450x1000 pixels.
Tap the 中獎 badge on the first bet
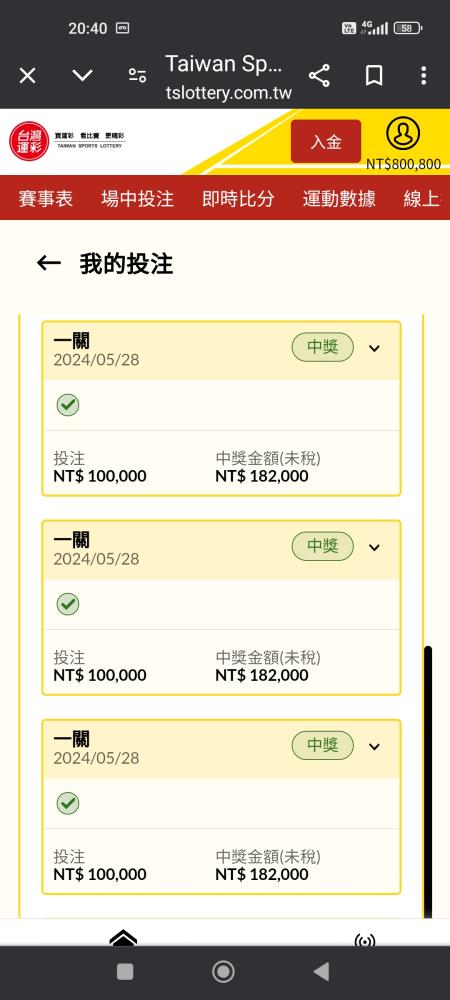click(x=323, y=348)
